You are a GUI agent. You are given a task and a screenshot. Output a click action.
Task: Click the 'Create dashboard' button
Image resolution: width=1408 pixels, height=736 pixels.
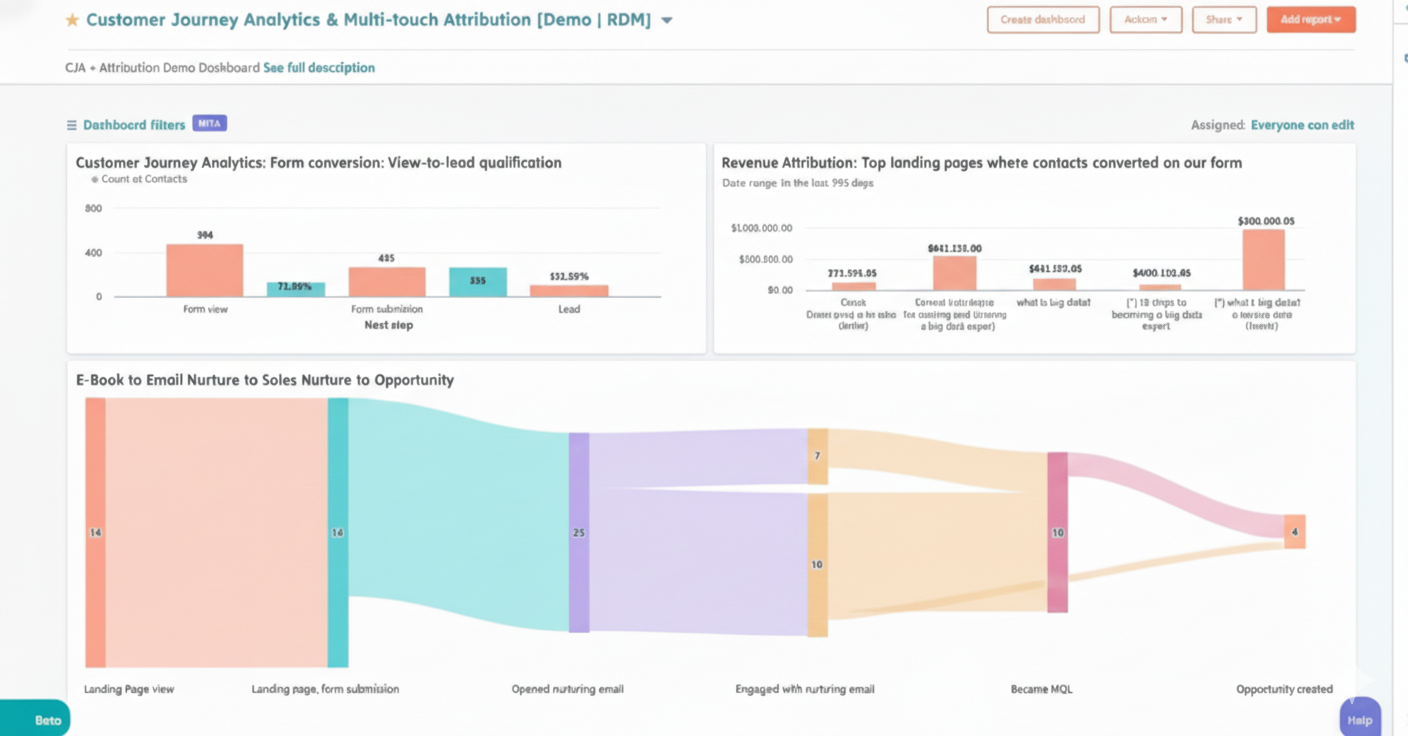(1043, 19)
